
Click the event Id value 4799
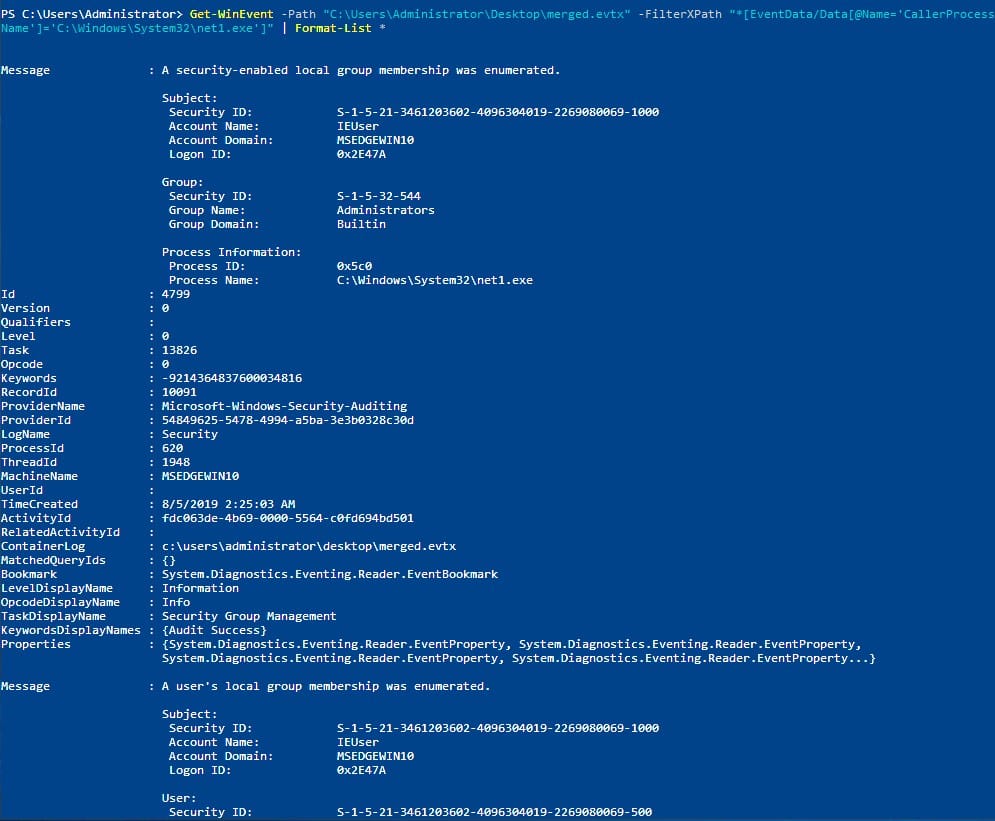[175, 294]
